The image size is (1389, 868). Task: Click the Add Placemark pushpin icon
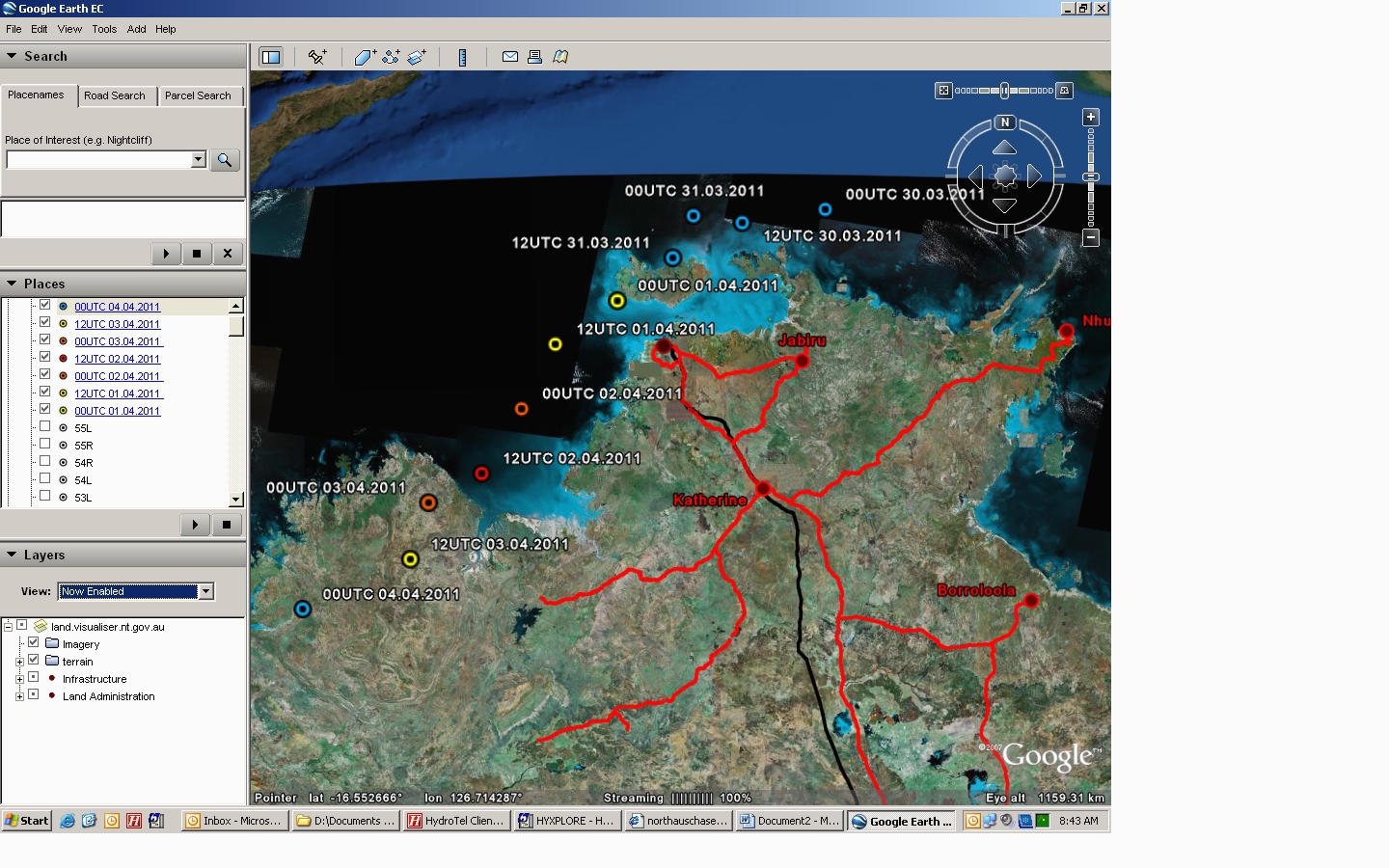point(316,57)
